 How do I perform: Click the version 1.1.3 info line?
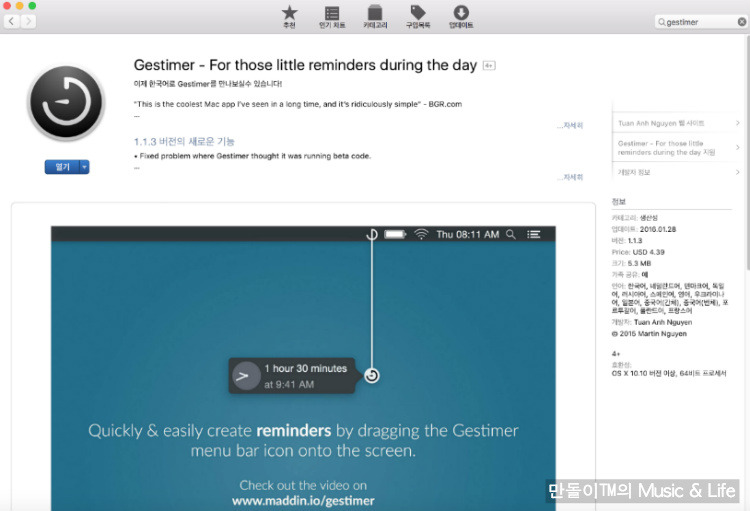(x=627, y=241)
